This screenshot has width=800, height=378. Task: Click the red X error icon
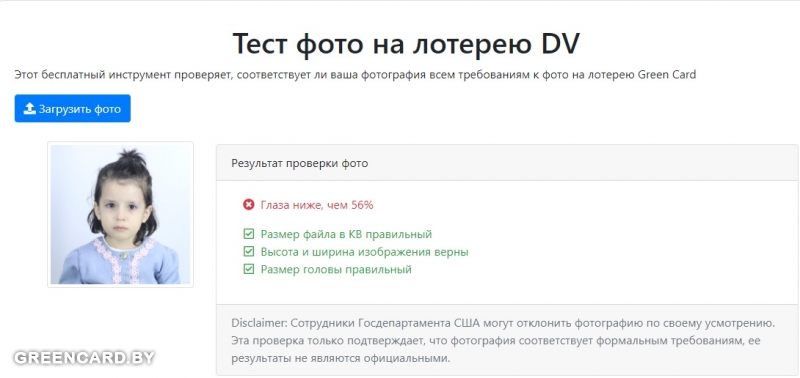[248, 205]
